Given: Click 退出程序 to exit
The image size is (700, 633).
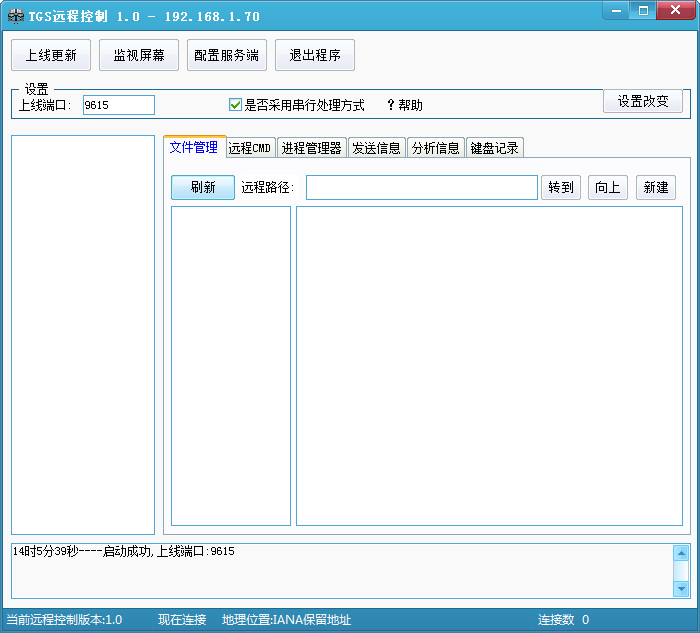Looking at the screenshot, I should 315,55.
